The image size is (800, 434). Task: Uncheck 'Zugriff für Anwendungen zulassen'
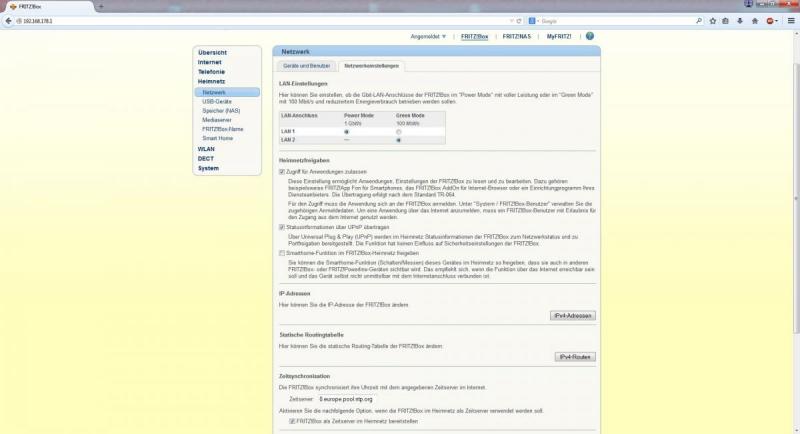click(283, 172)
